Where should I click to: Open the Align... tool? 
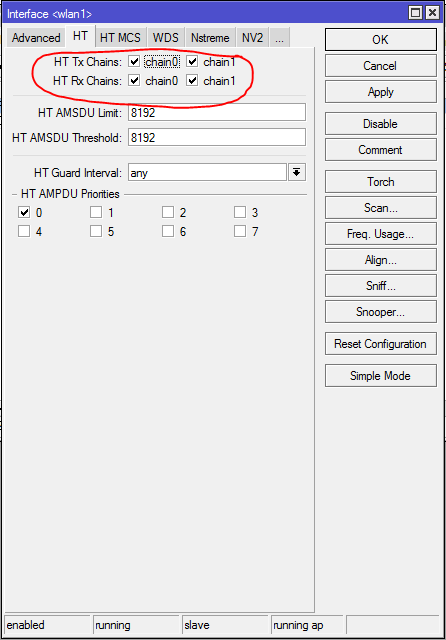[381, 260]
